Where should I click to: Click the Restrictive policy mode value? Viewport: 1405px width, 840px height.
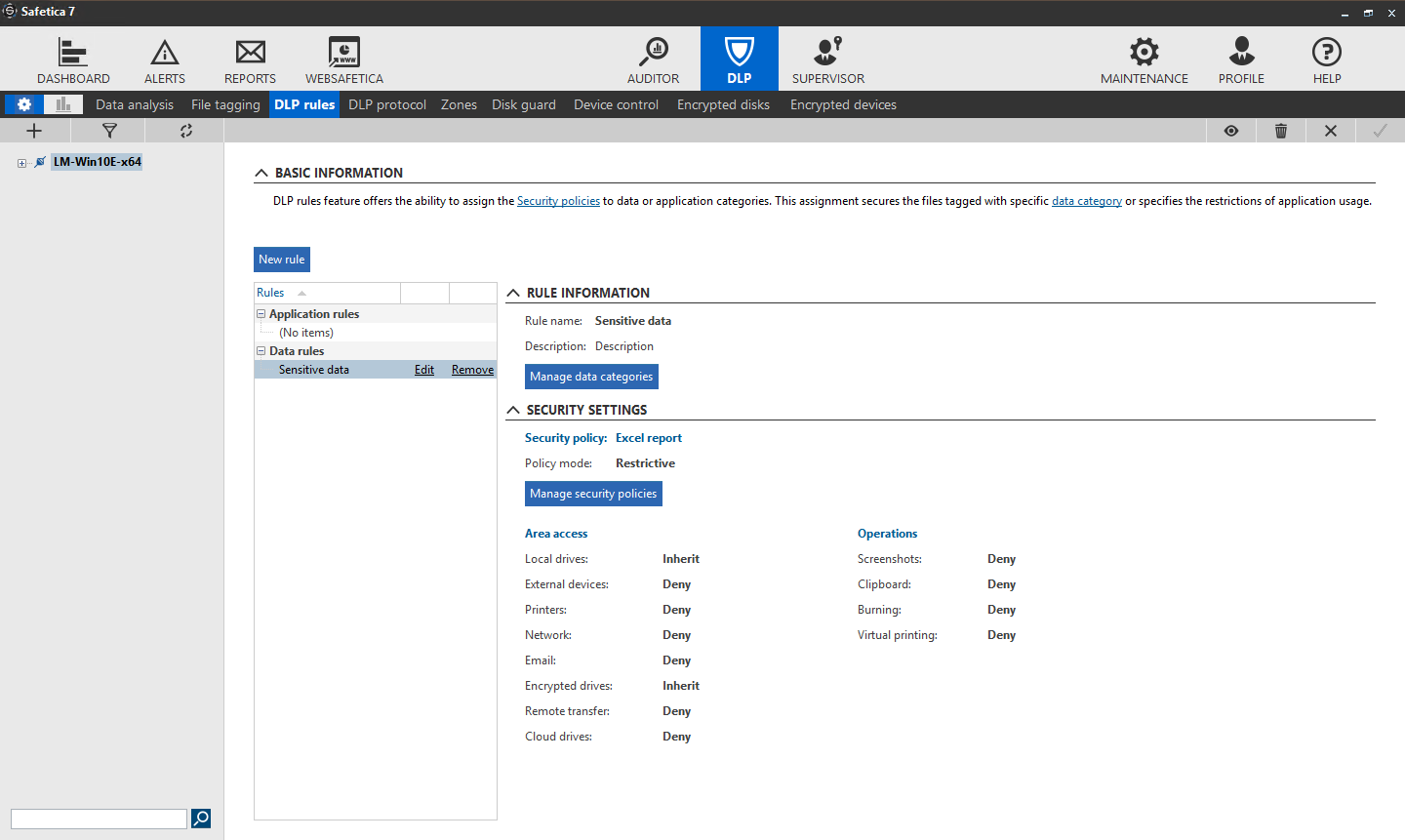[x=645, y=463]
